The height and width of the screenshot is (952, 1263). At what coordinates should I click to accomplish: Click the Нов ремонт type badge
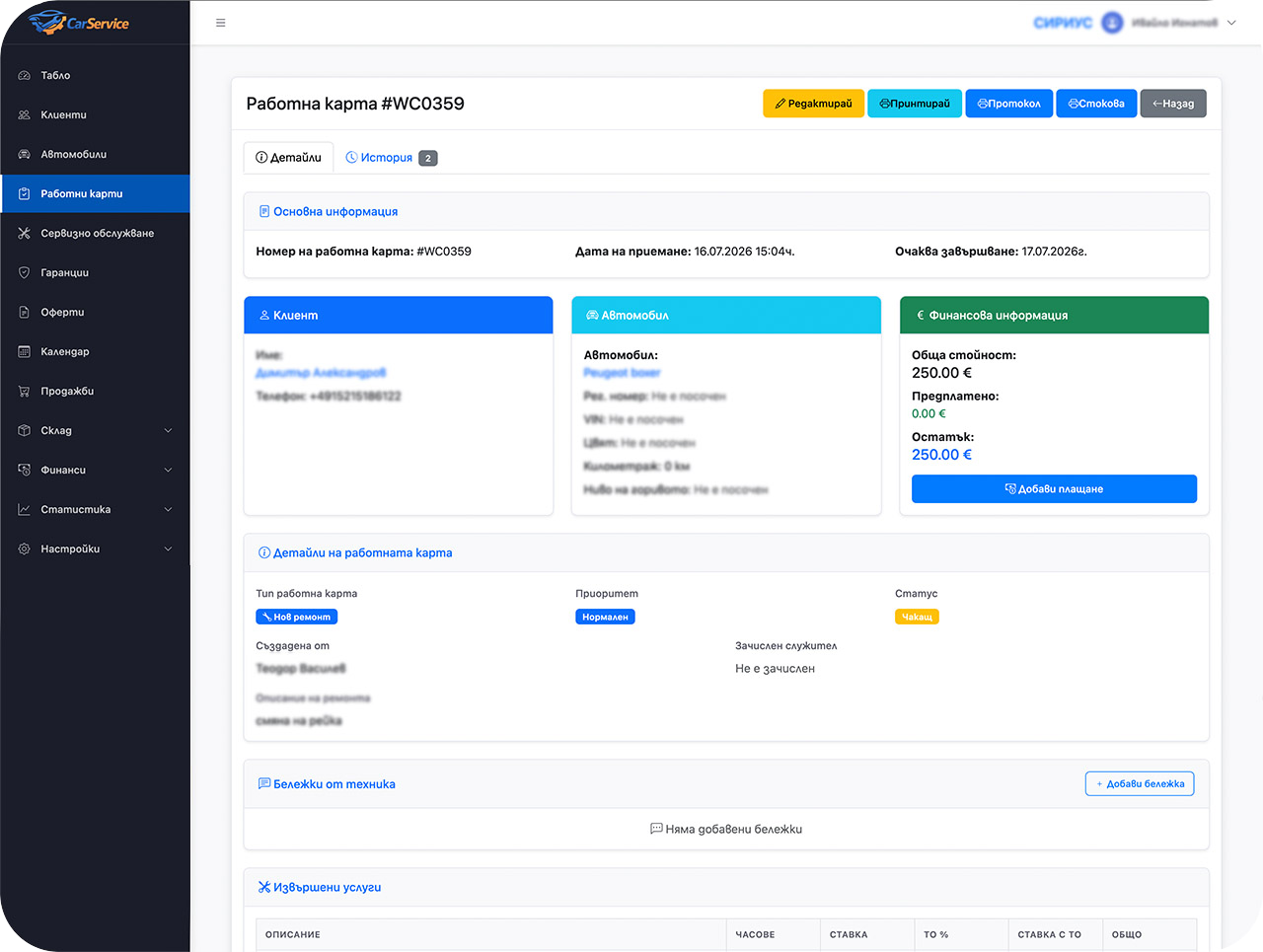tap(297, 617)
